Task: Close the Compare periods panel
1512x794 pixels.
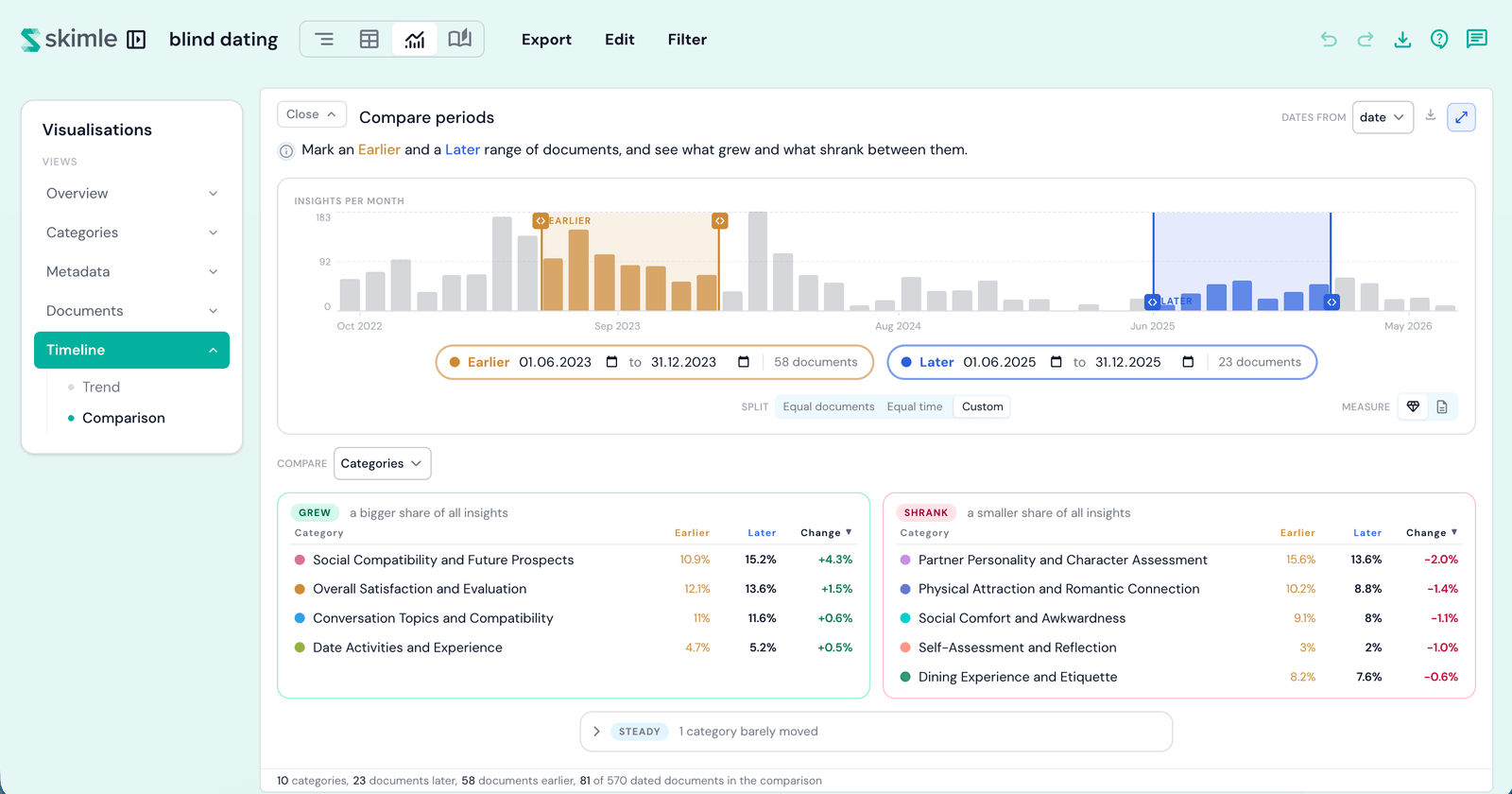Action: (x=311, y=114)
